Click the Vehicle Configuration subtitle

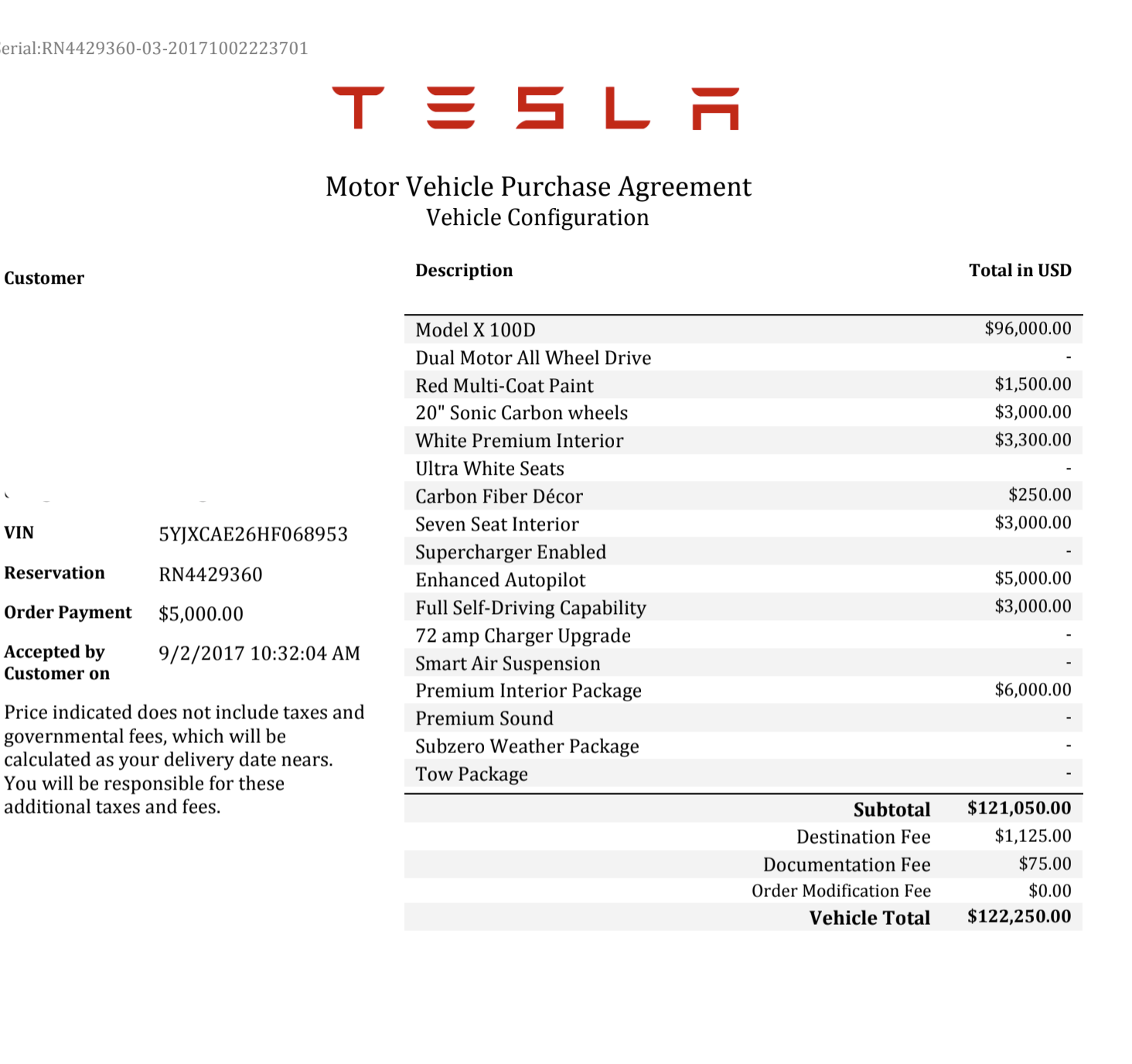(x=537, y=218)
